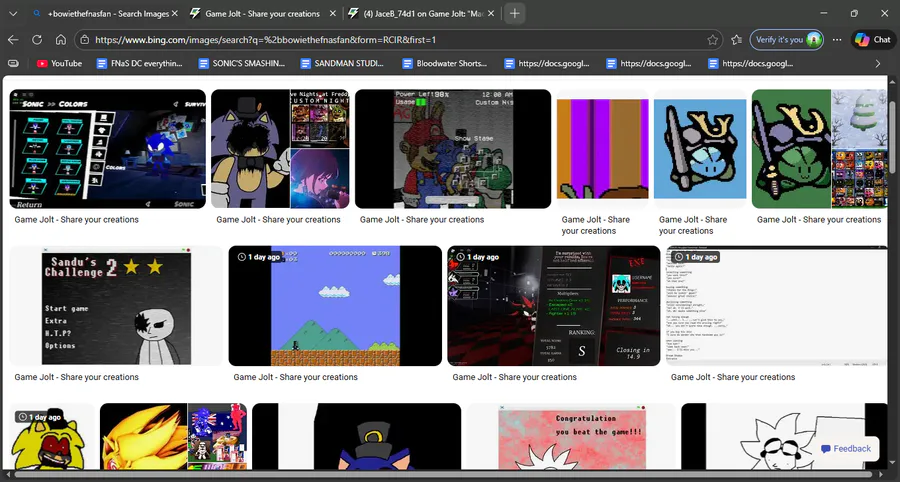Screen dimensions: 900x482
Task: Restore down the browser window
Action: tap(854, 13)
